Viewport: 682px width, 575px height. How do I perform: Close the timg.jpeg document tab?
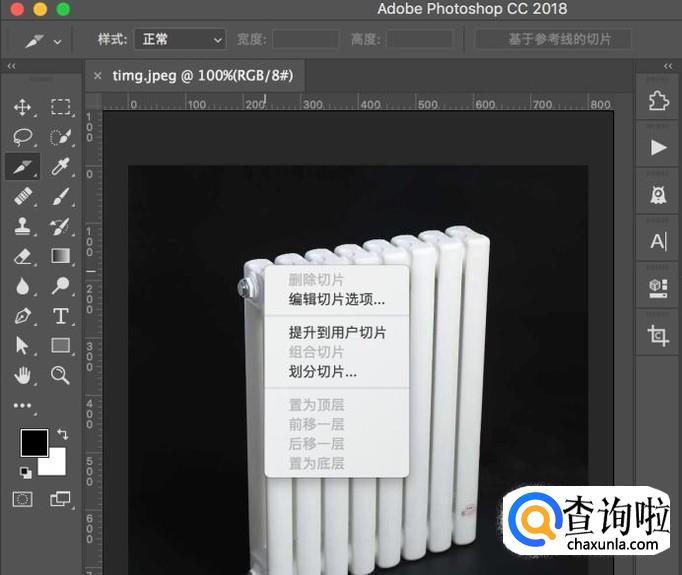(97, 75)
